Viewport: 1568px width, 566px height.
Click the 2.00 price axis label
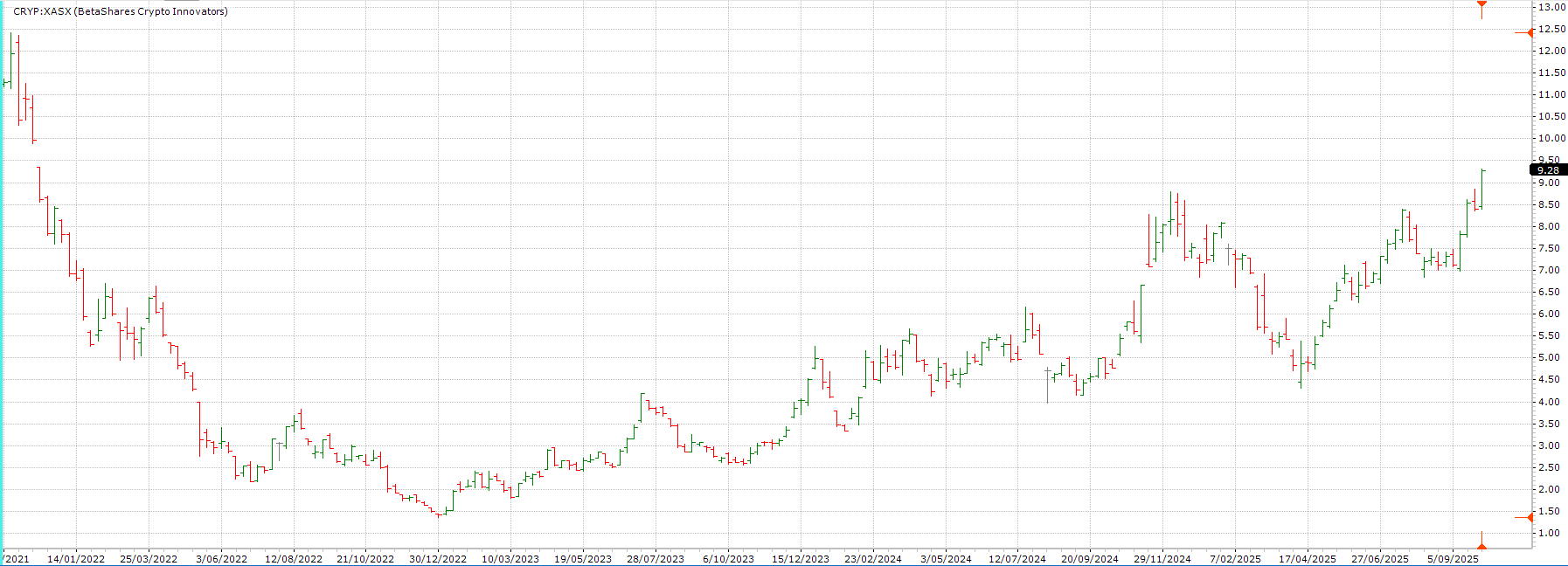point(1550,489)
